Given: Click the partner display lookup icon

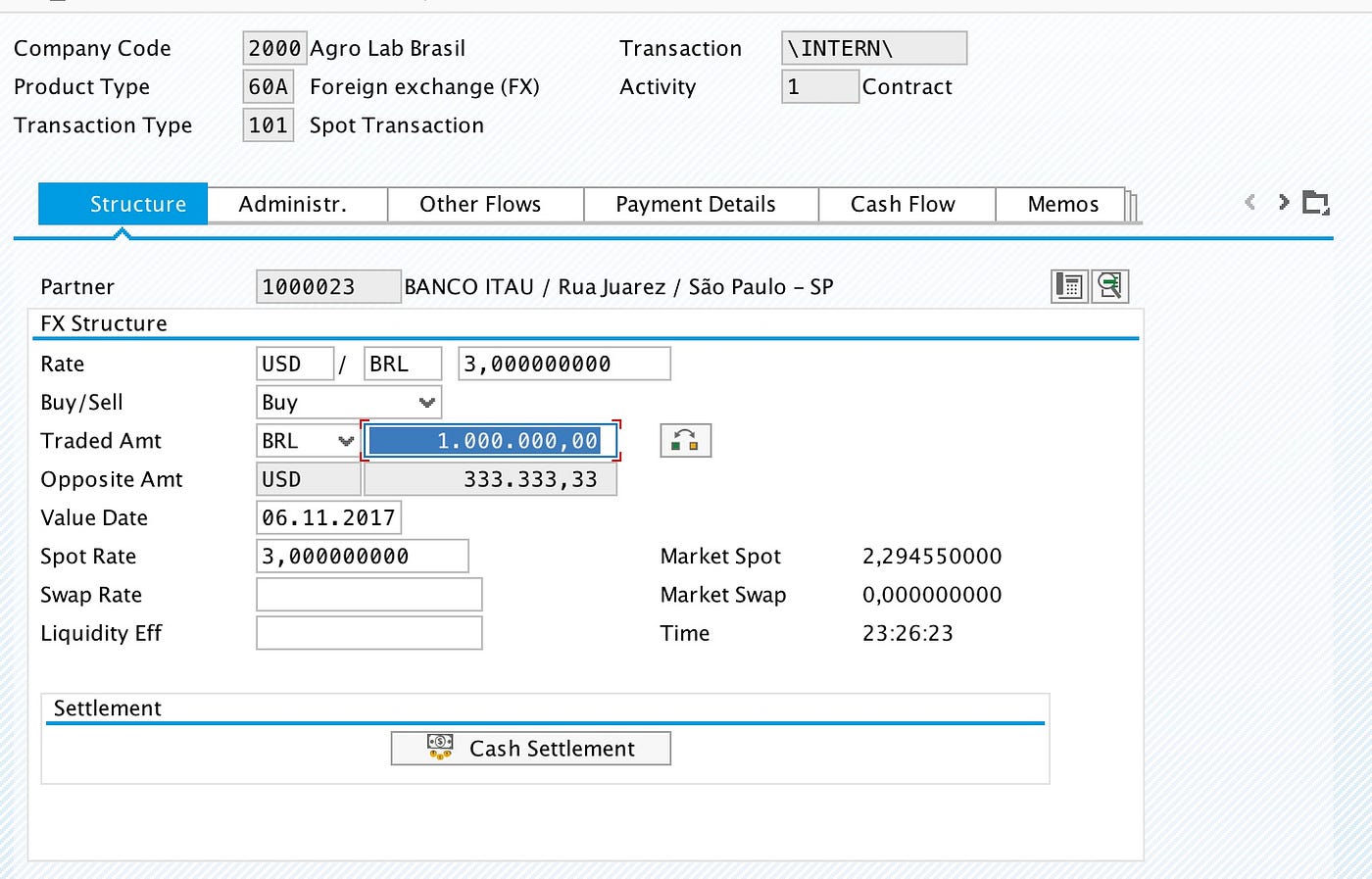Looking at the screenshot, I should [x=1110, y=286].
